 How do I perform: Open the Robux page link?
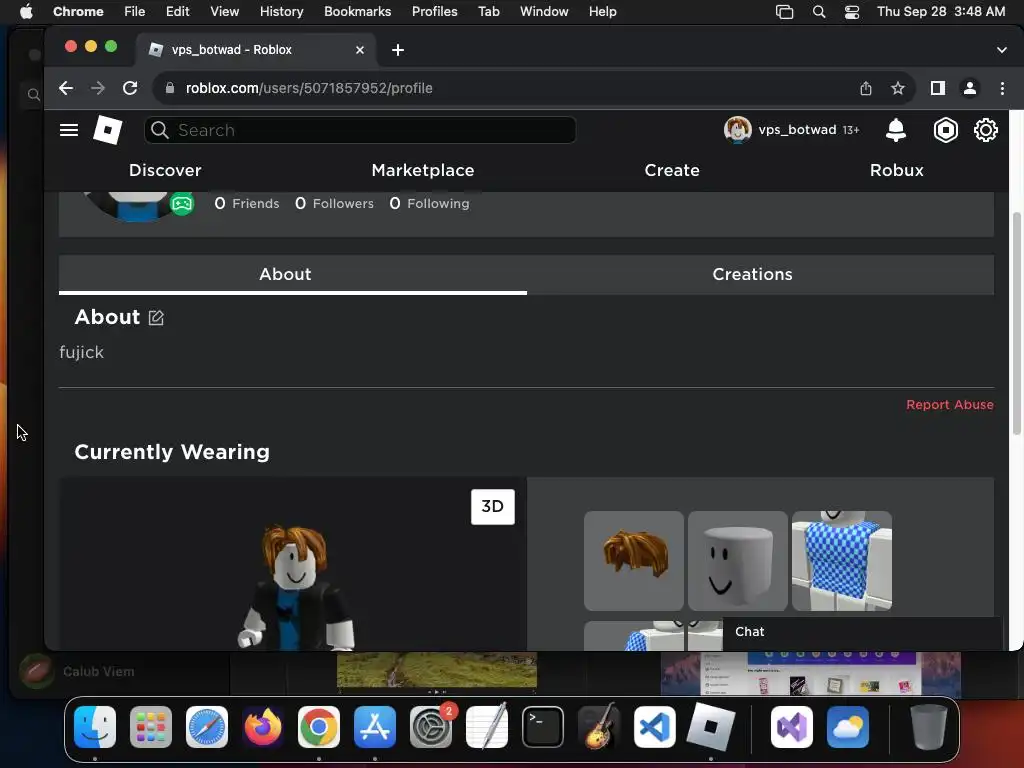click(896, 170)
